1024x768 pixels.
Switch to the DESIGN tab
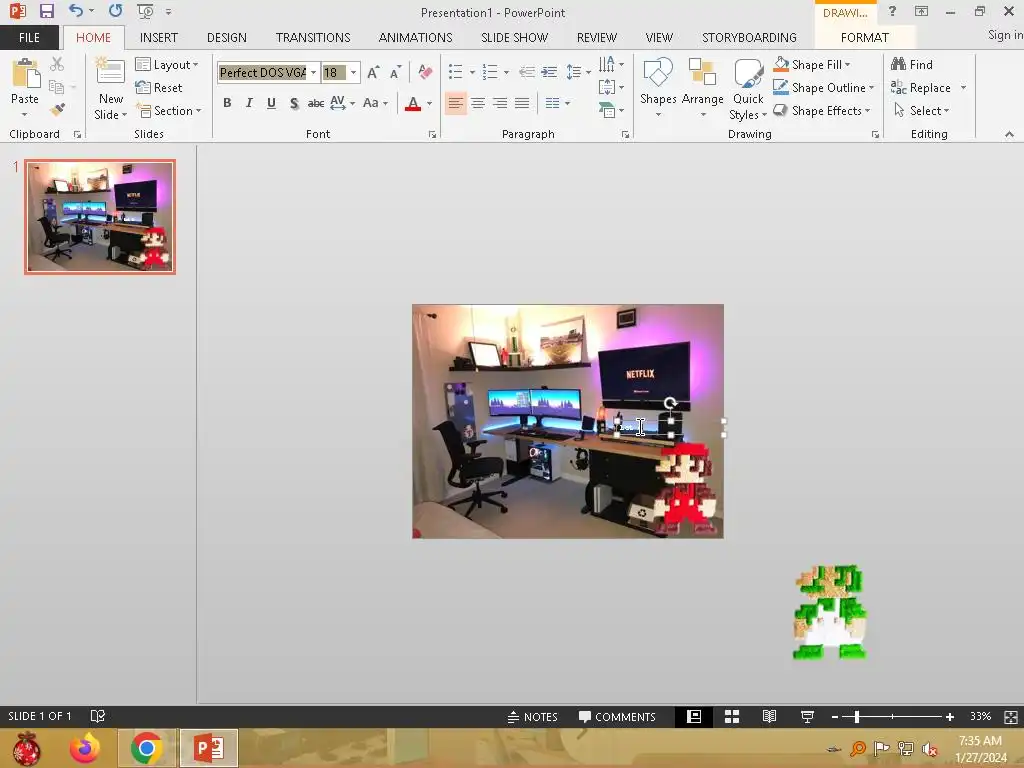point(227,37)
